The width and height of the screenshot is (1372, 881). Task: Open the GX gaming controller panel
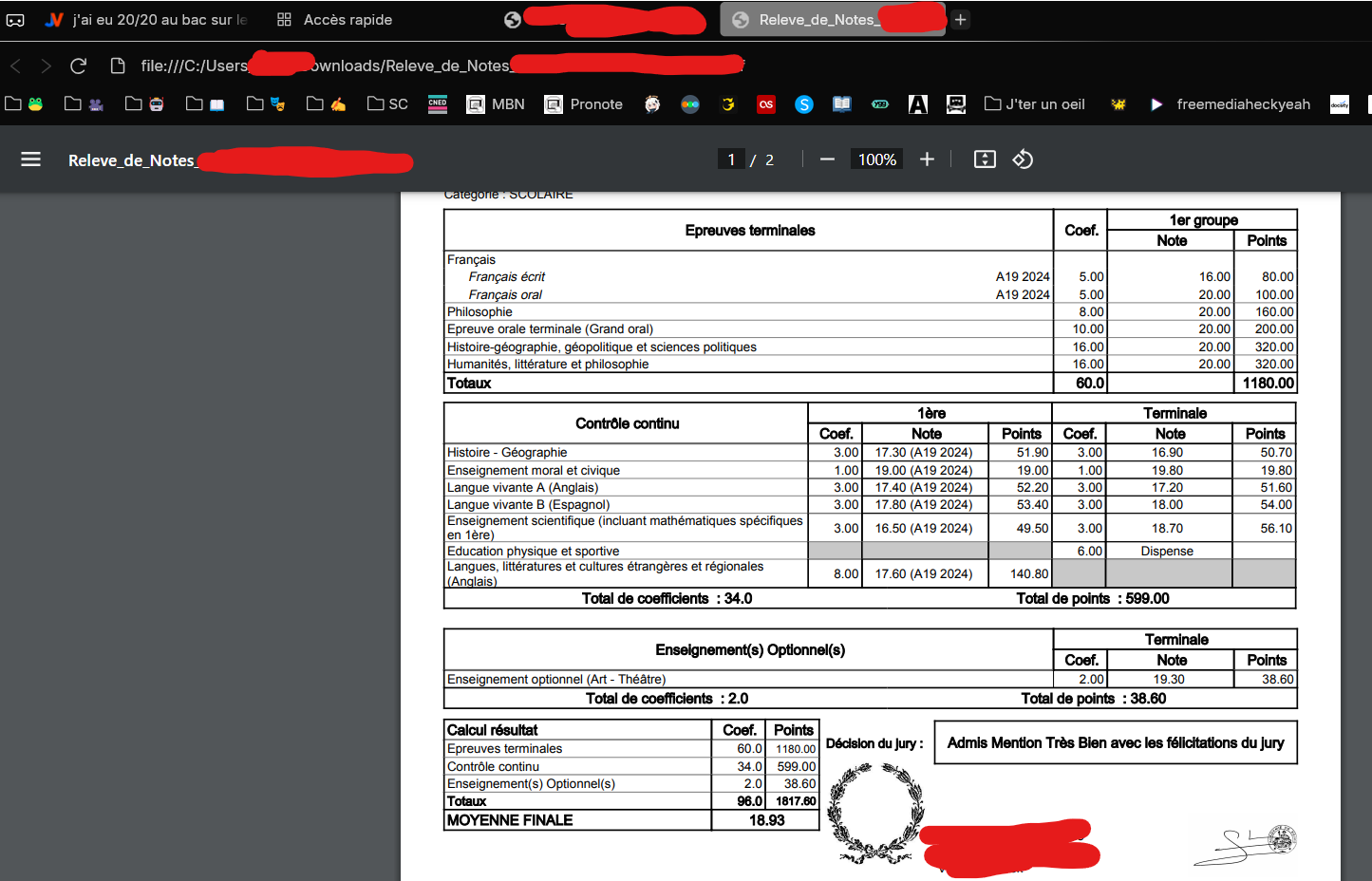pos(15,20)
